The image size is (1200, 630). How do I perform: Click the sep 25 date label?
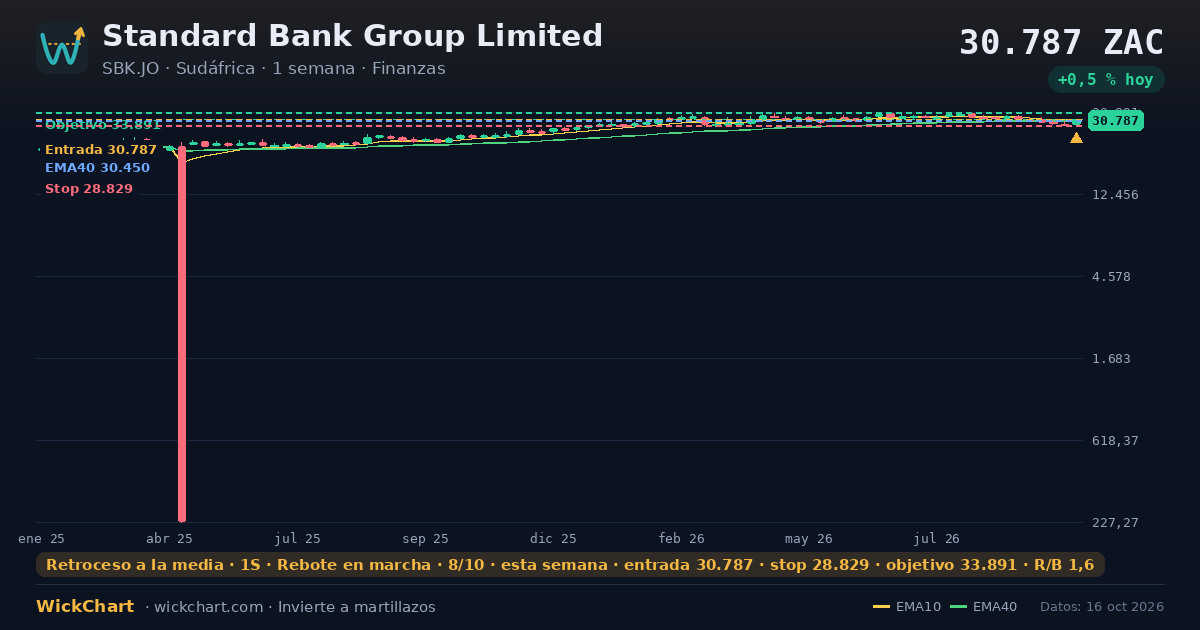[425, 539]
